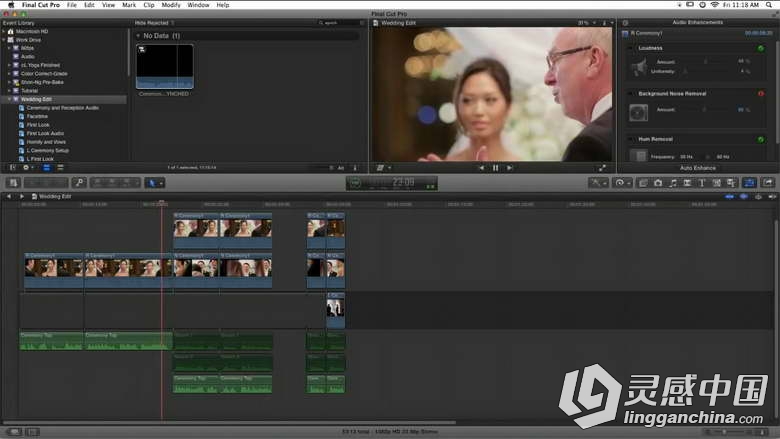
Task: Toggle the highlighted inspector button
Action: 749,183
